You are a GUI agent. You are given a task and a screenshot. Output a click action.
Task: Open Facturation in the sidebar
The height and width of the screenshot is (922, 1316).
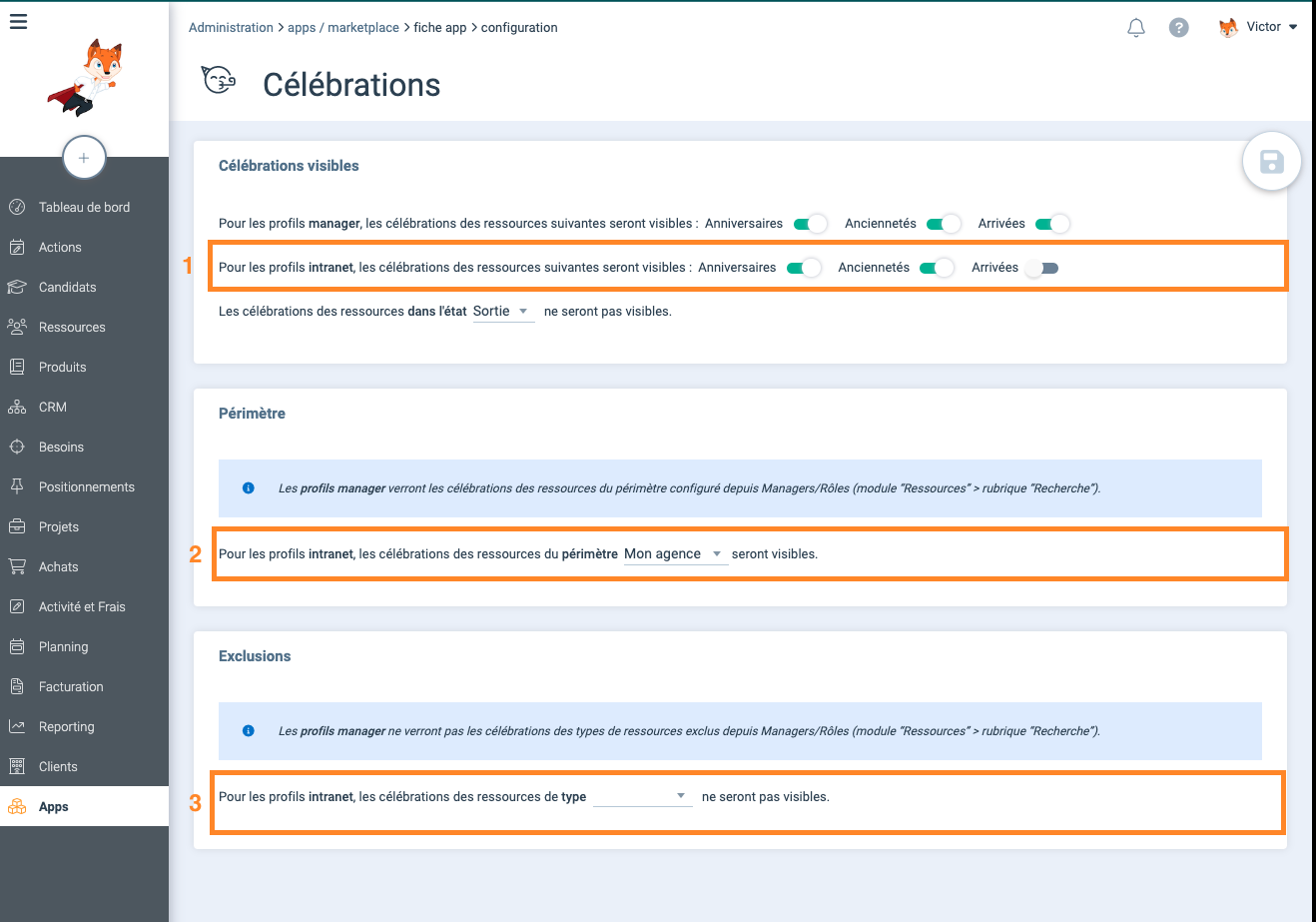[x=84, y=686]
